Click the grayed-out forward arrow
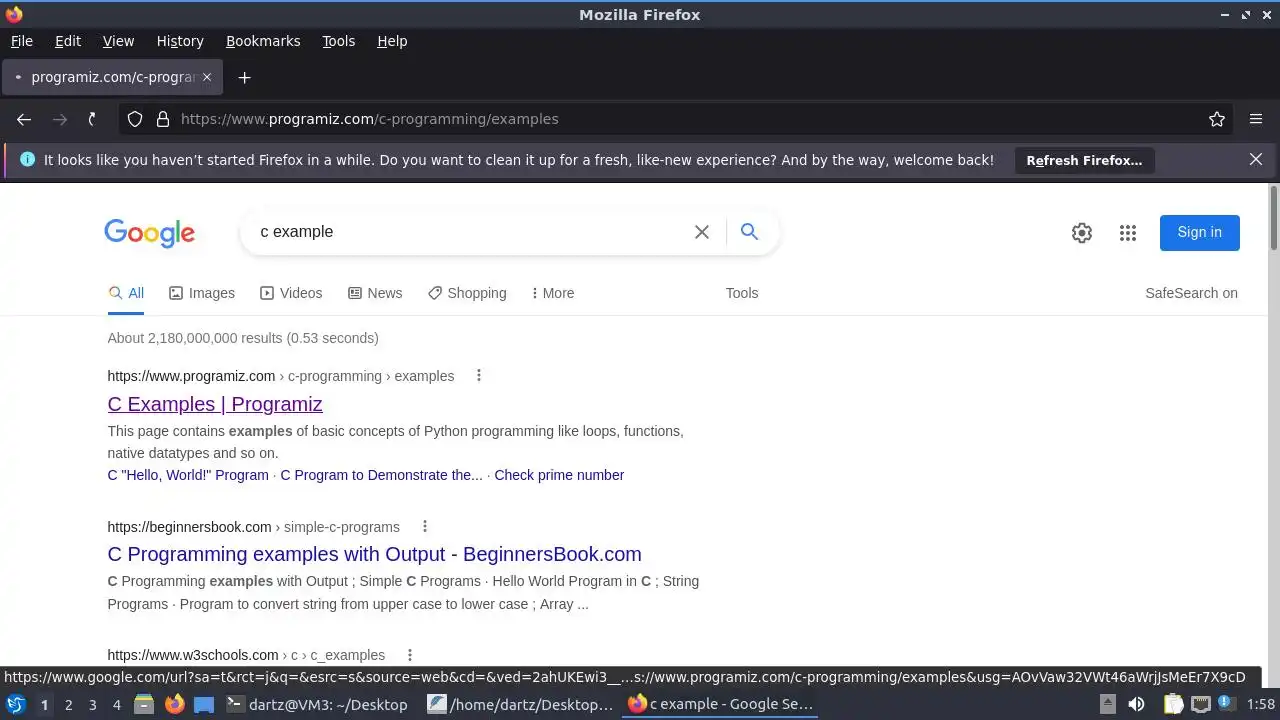Viewport: 1280px width, 720px height. point(60,119)
